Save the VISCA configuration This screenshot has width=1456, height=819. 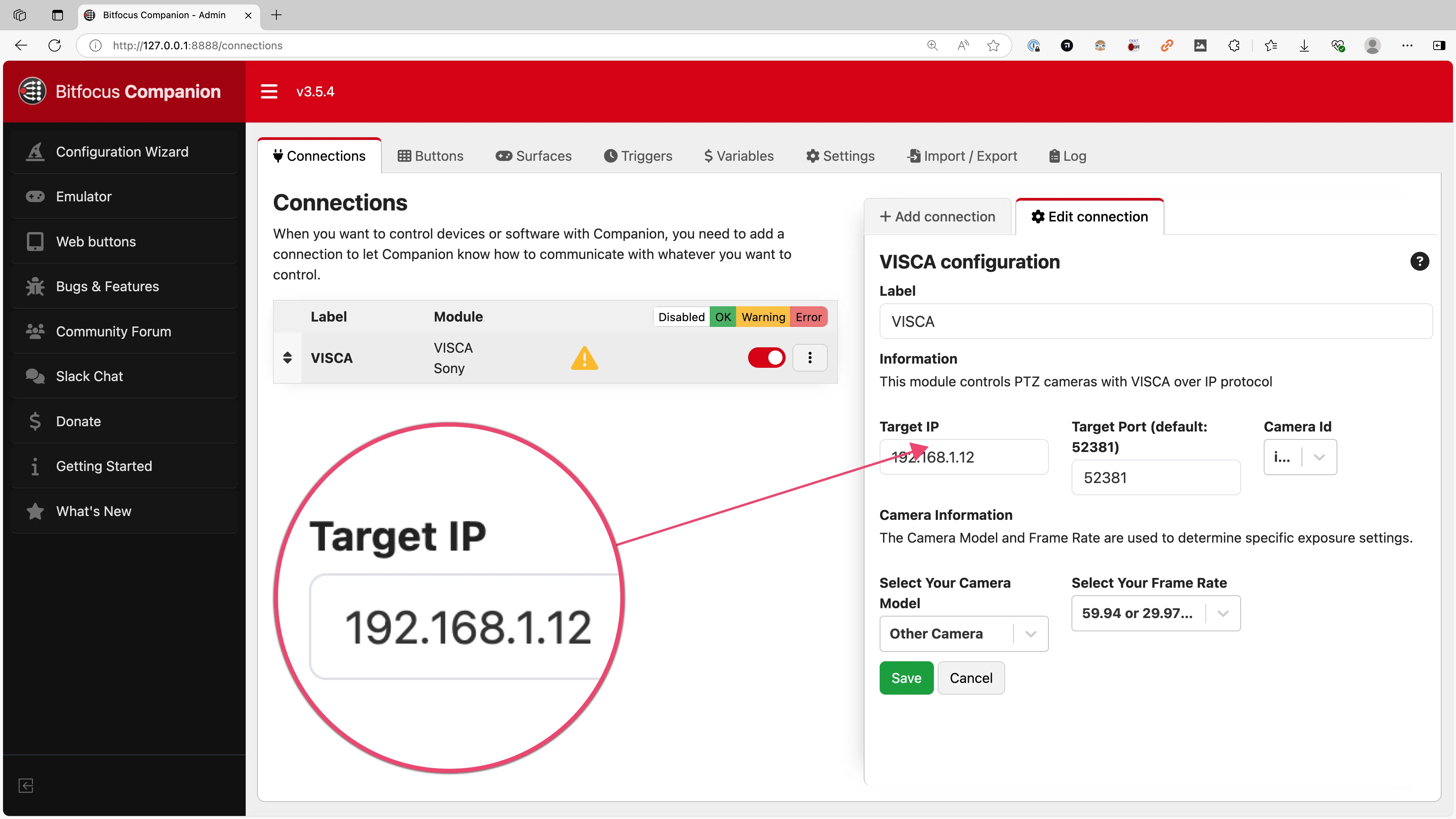click(907, 678)
